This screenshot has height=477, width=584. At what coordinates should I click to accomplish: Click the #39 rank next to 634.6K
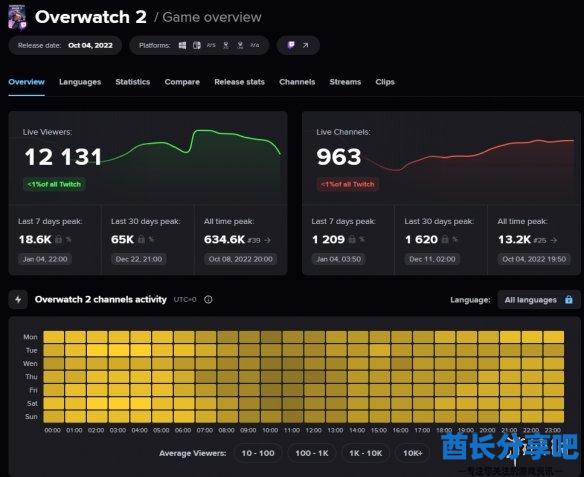pyautogui.click(x=254, y=241)
